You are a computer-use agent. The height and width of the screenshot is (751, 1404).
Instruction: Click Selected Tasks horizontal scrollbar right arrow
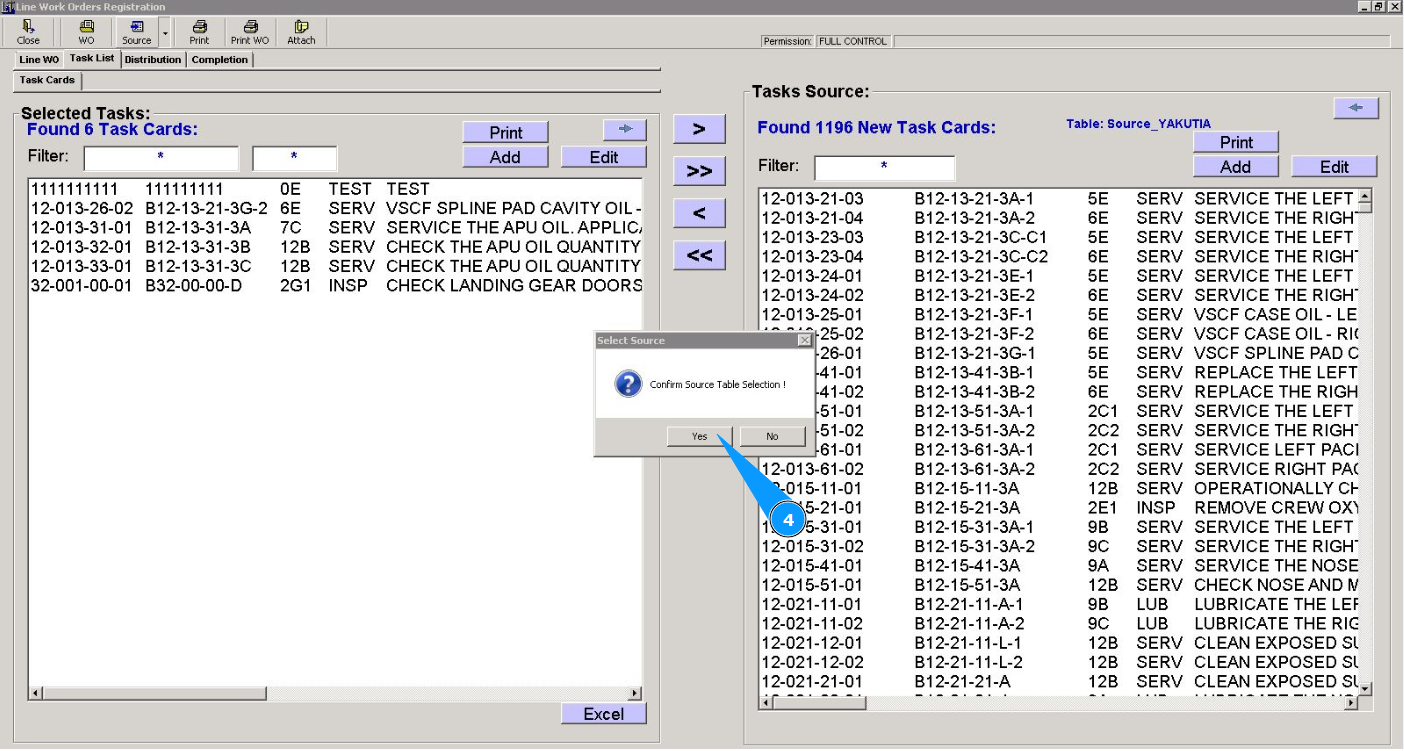(634, 693)
